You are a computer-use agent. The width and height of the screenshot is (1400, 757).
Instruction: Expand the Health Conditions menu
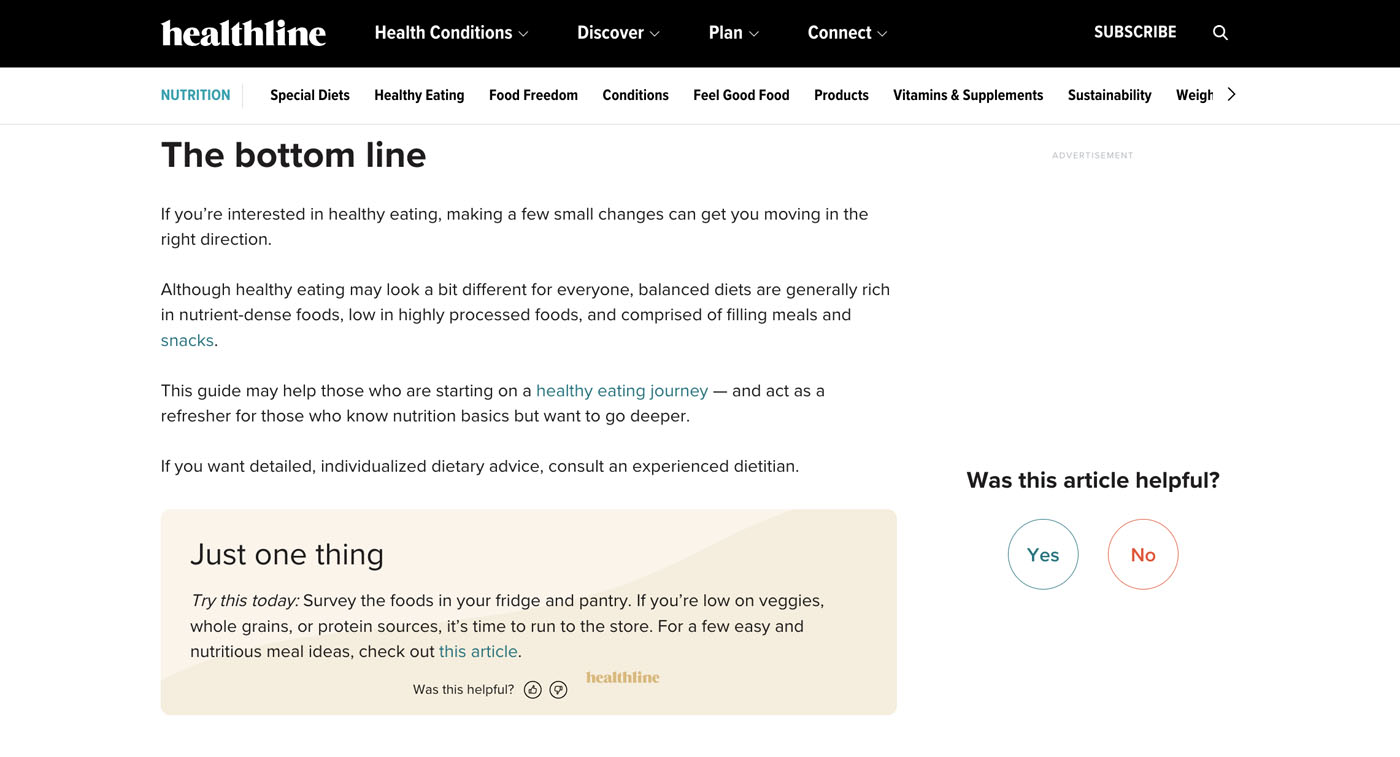click(450, 33)
